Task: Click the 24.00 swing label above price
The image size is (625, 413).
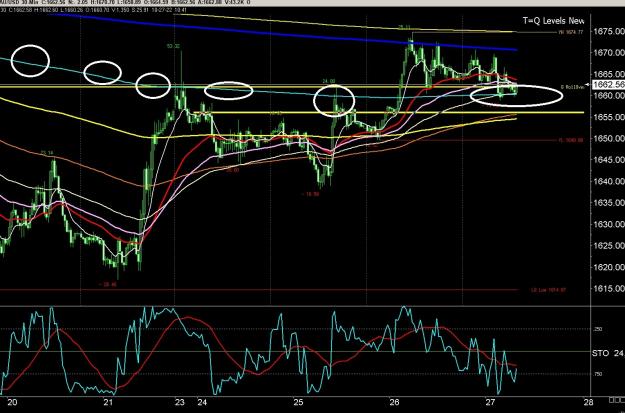Action: (329, 81)
